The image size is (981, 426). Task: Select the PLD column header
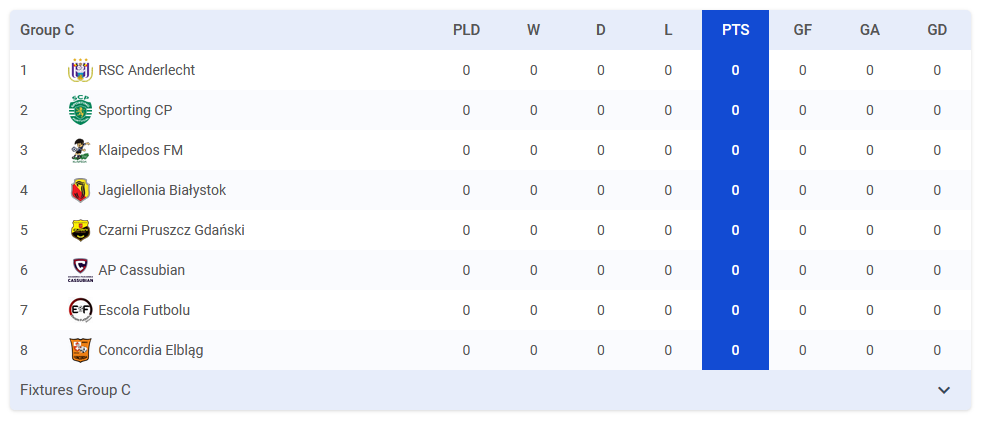pos(467,30)
